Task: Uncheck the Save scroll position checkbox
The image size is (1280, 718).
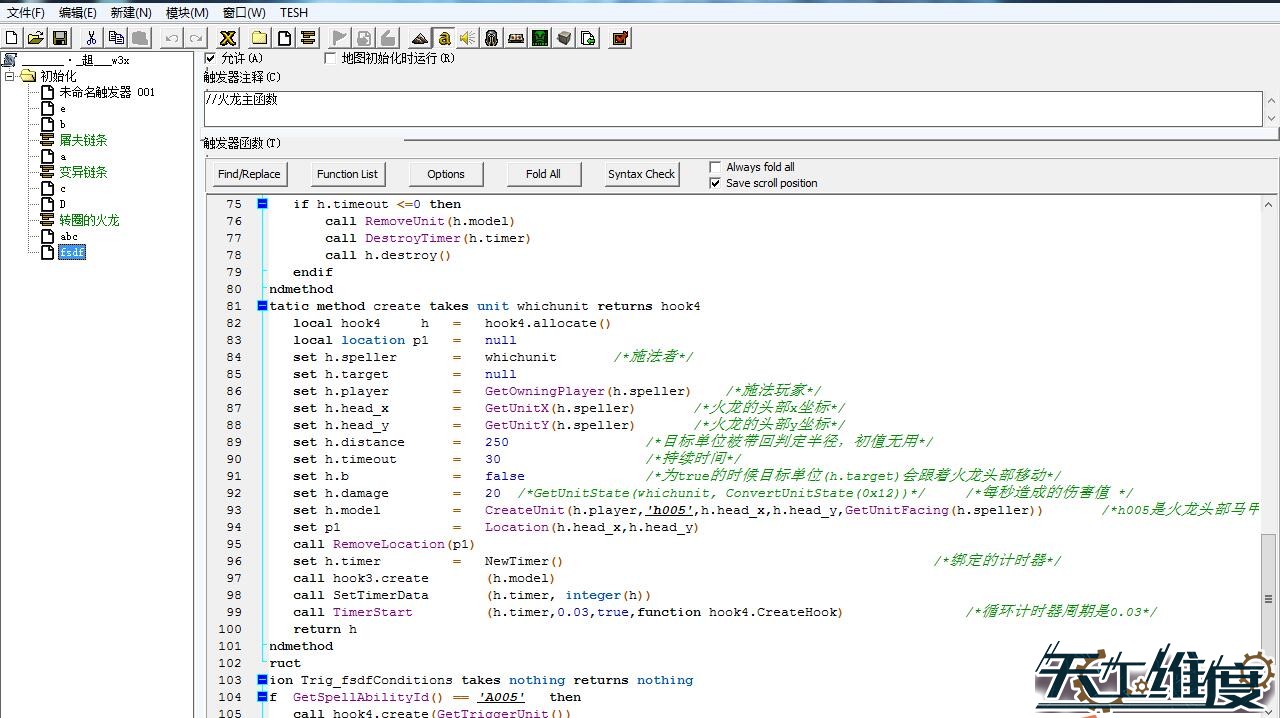Action: 715,183
